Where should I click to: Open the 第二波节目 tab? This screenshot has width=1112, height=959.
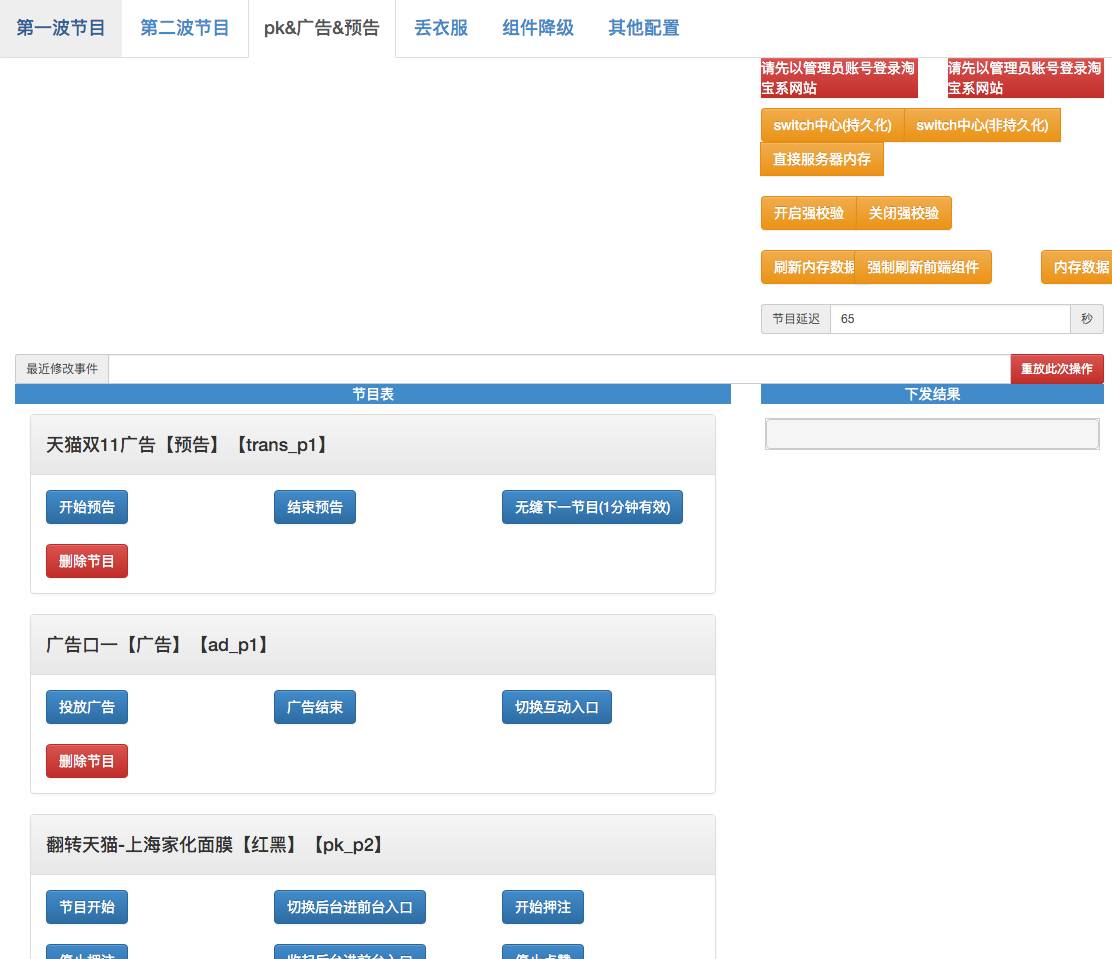click(x=185, y=28)
